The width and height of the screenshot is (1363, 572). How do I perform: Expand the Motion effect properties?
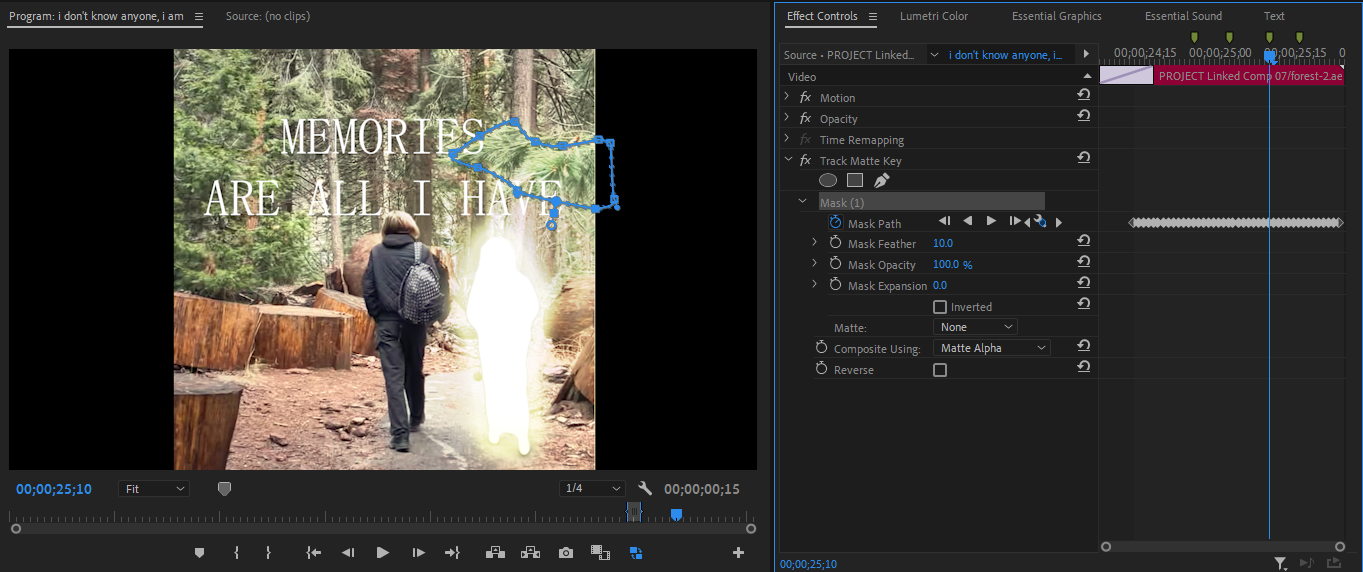tap(787, 97)
